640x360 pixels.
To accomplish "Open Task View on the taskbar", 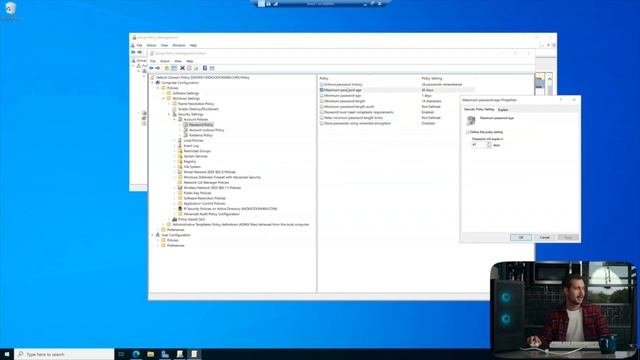I will pos(121,354).
